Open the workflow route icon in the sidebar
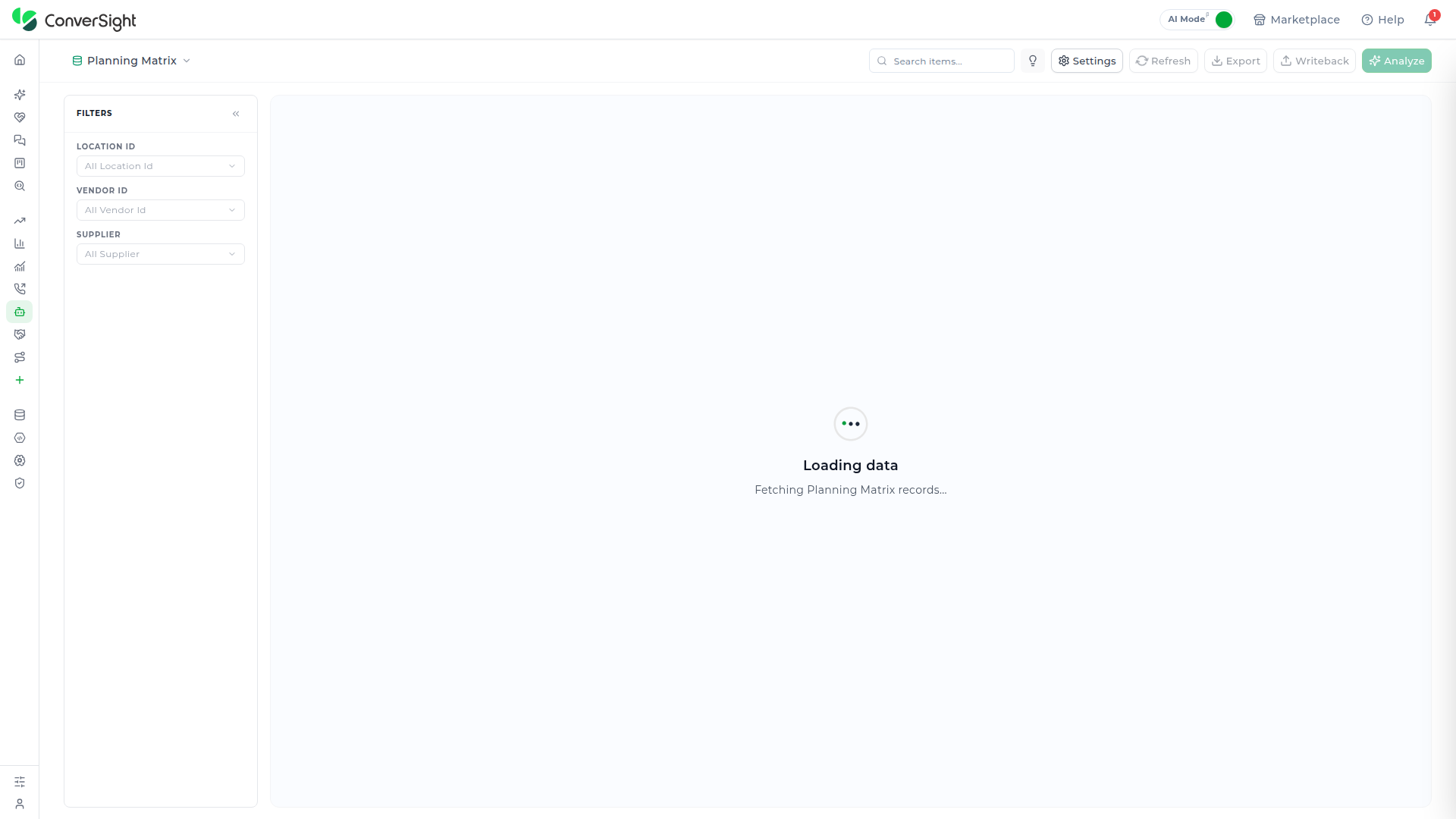Screen dimensions: 1456x819 point(20,357)
